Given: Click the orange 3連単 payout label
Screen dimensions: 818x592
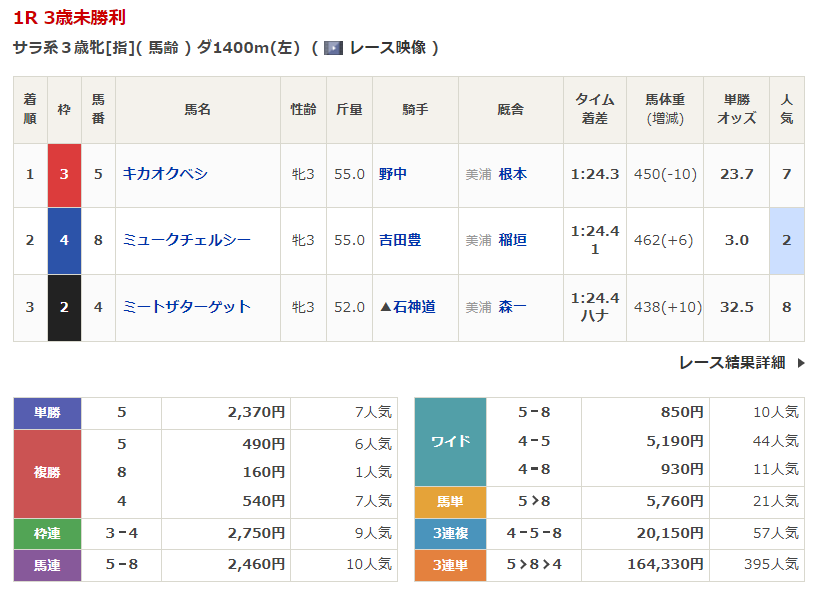Looking at the screenshot, I should pos(450,565).
